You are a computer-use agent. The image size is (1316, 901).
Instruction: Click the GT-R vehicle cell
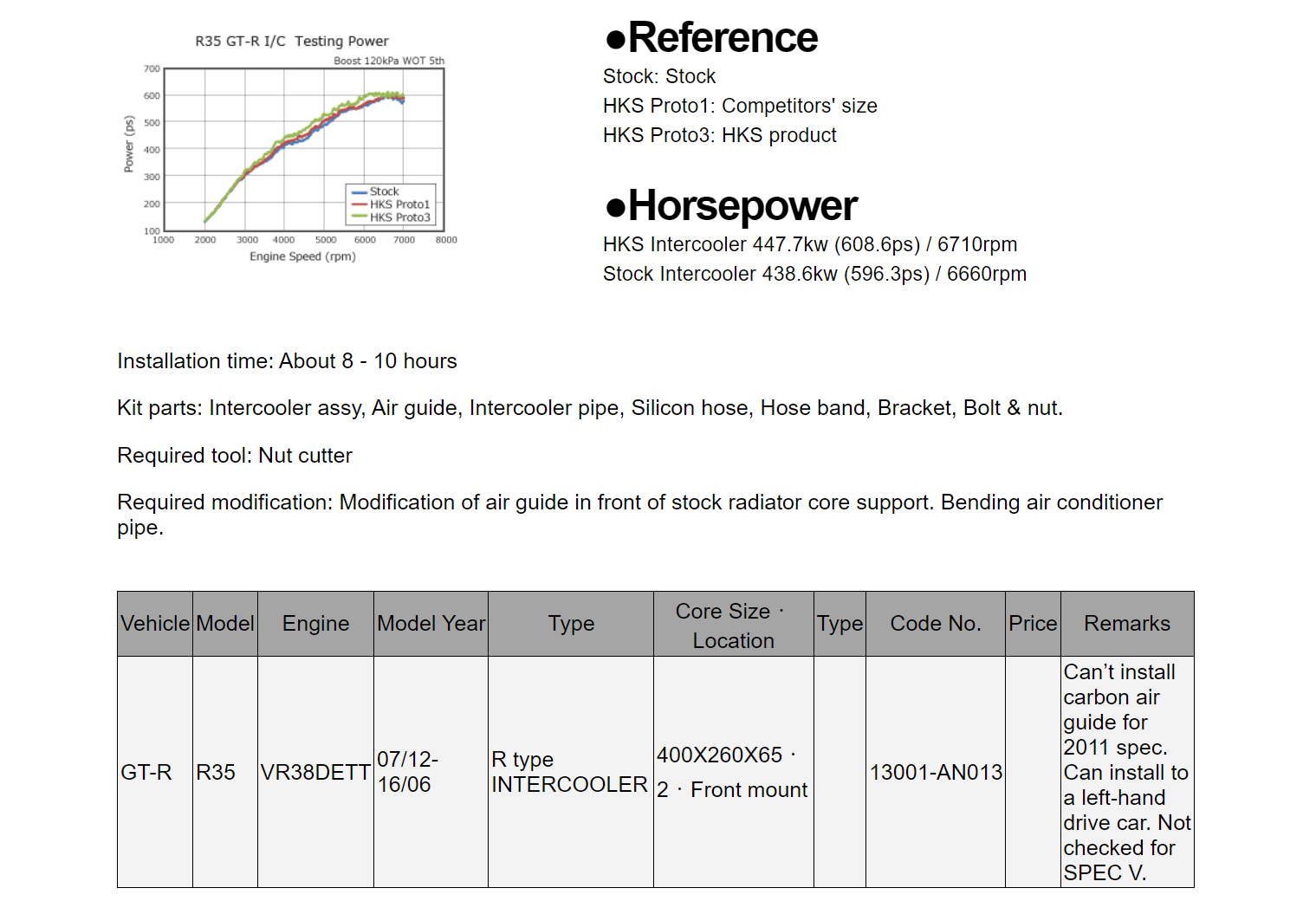pos(155,772)
